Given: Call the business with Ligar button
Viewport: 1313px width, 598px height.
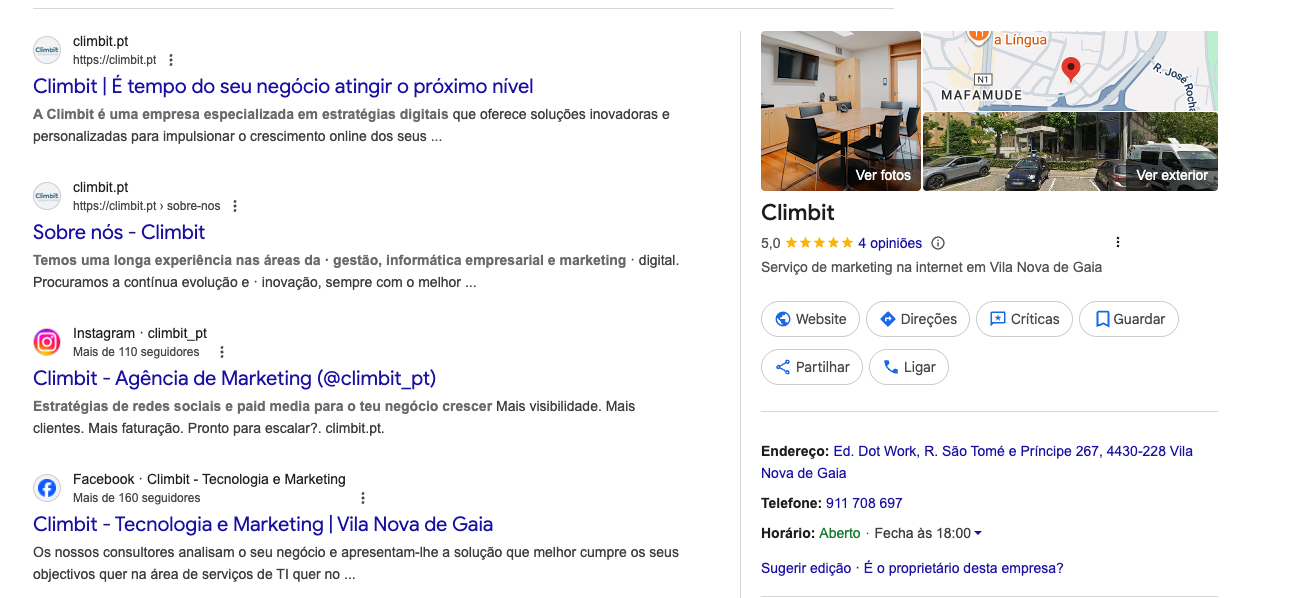Looking at the screenshot, I should (908, 367).
